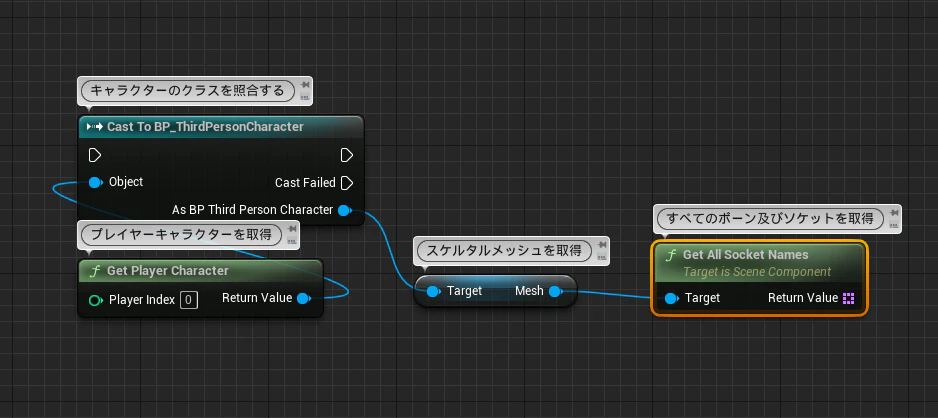Click comment text プレイヤーキャラクターを取得
The image size is (938, 418).
pos(181,234)
